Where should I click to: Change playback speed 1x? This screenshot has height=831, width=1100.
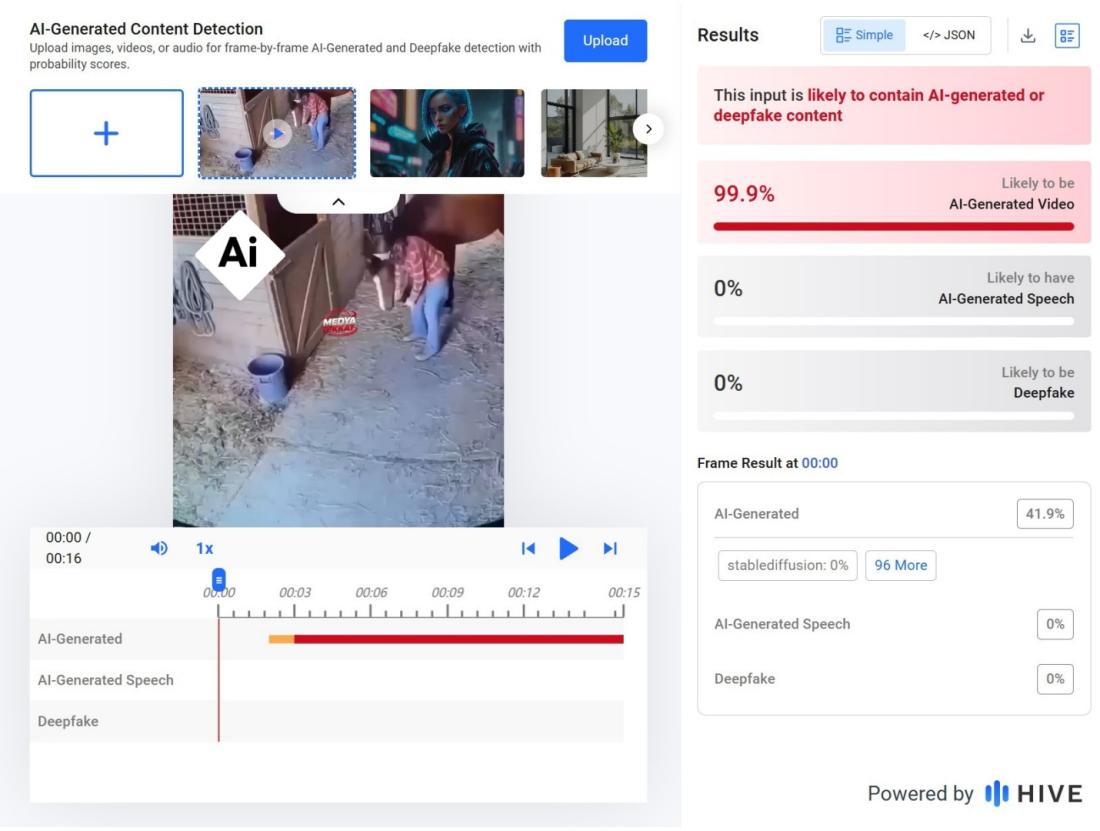click(204, 548)
